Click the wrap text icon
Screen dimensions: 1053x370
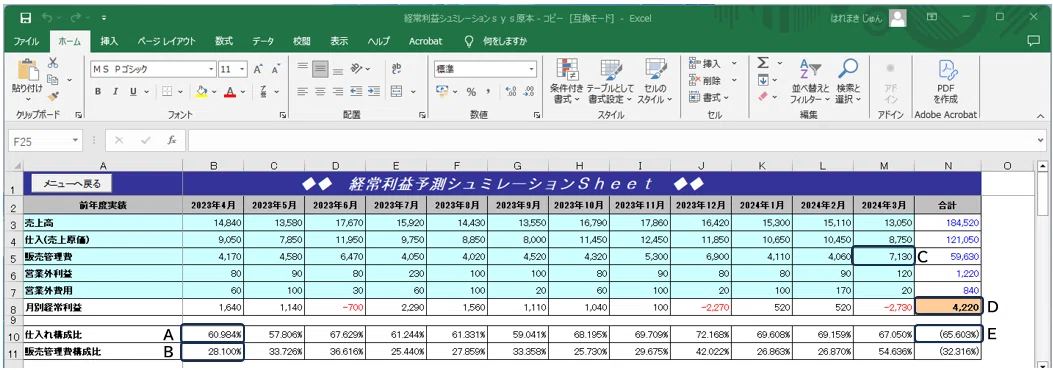(x=396, y=68)
